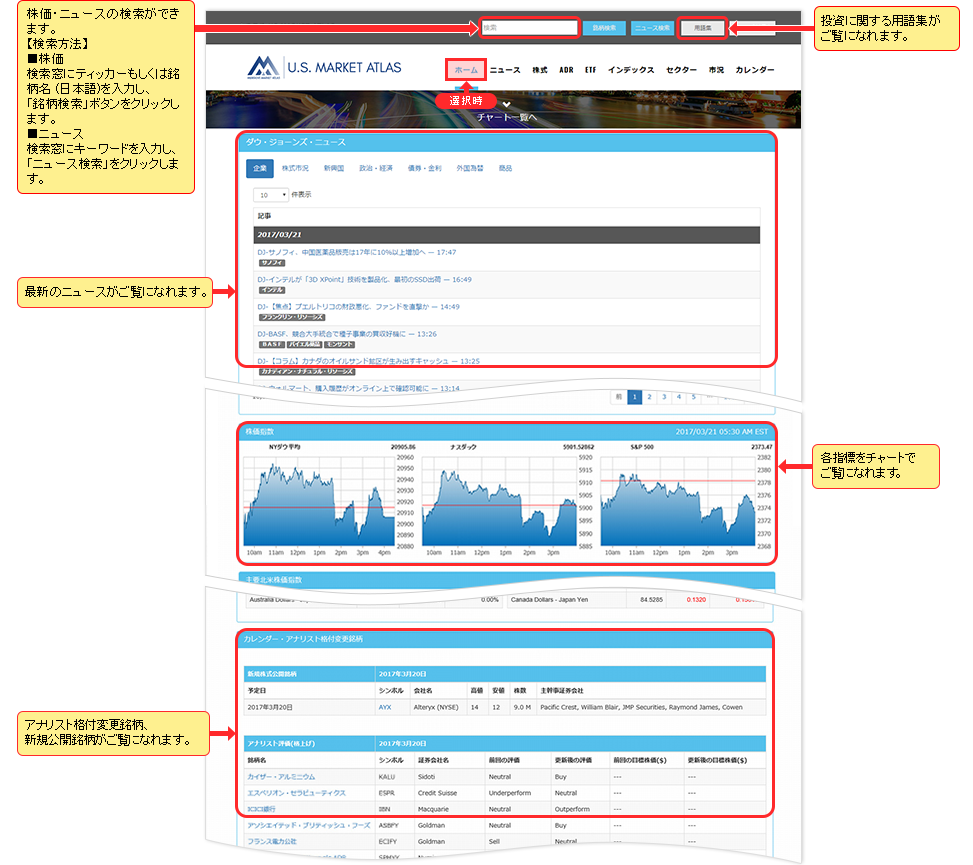Image resolution: width=973 pixels, height=865 pixels.
Task: Open the 市況 navigation item
Action: pyautogui.click(x=716, y=70)
